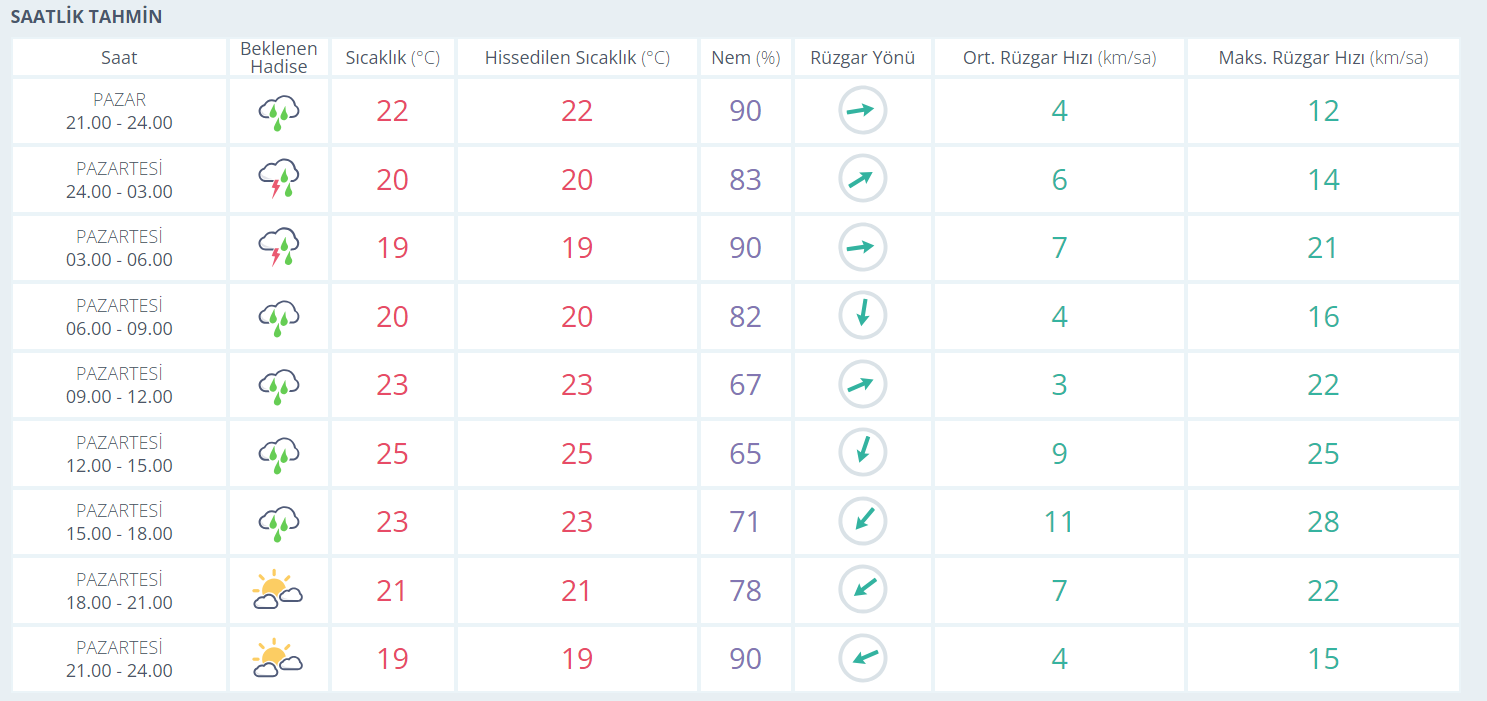The image size is (1487, 701).
Task: Click the Beklenen Hadise column header
Action: [x=279, y=58]
